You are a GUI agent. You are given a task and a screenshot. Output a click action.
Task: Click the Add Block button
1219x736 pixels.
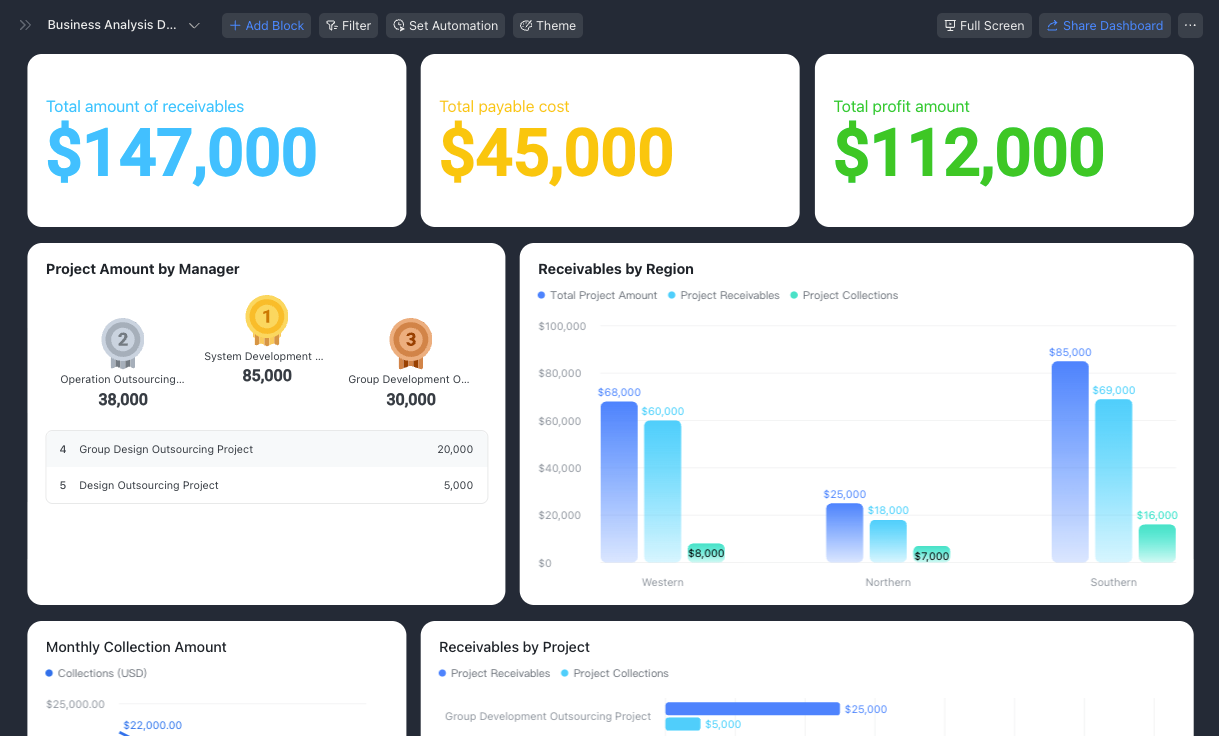tap(266, 25)
